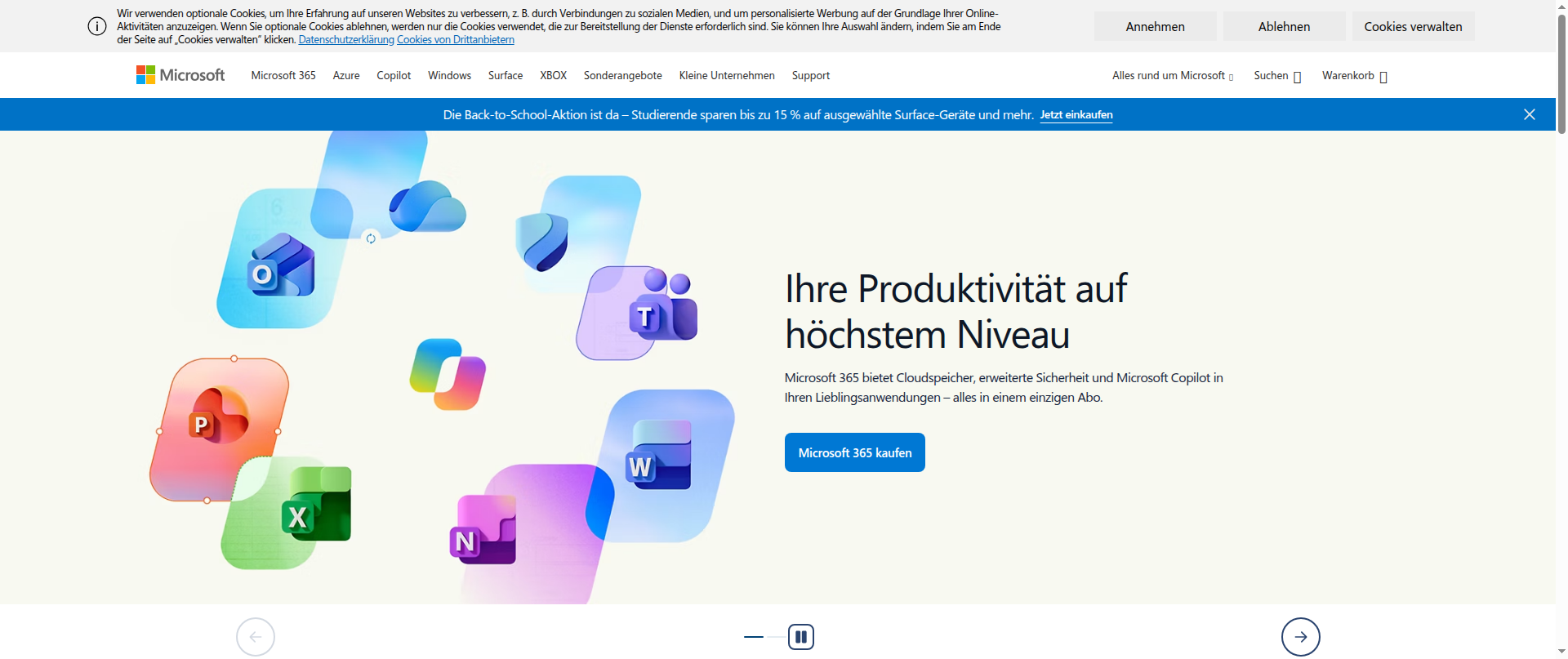1568x659 pixels.
Task: Open the XBOX nav item
Action: tap(553, 75)
